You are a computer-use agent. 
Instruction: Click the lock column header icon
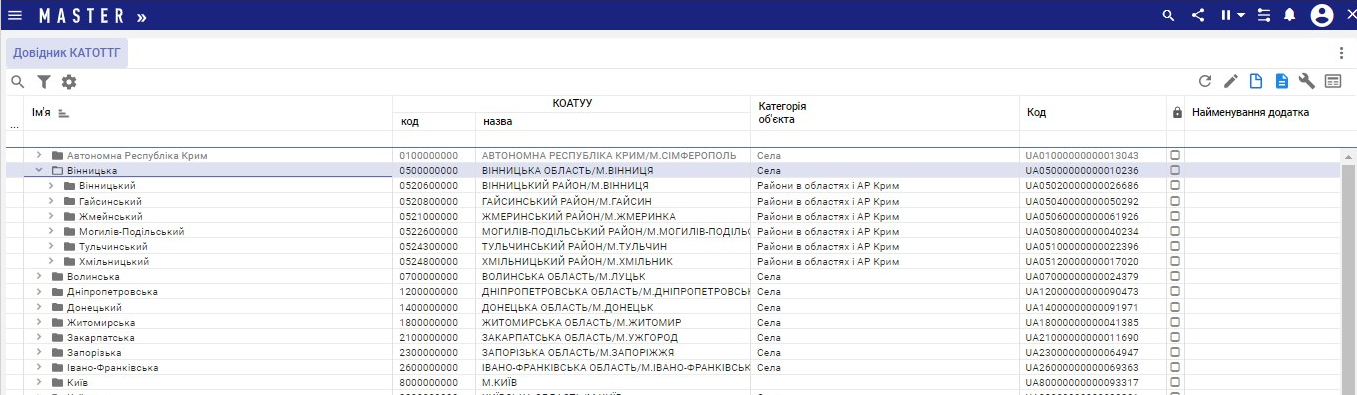click(1177, 113)
